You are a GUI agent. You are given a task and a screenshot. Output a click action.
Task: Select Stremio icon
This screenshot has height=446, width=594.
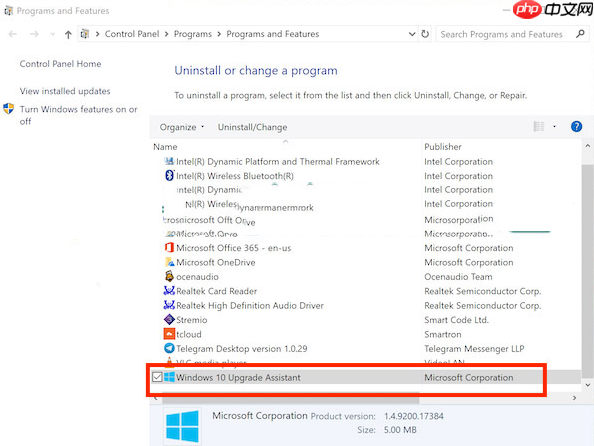169,319
